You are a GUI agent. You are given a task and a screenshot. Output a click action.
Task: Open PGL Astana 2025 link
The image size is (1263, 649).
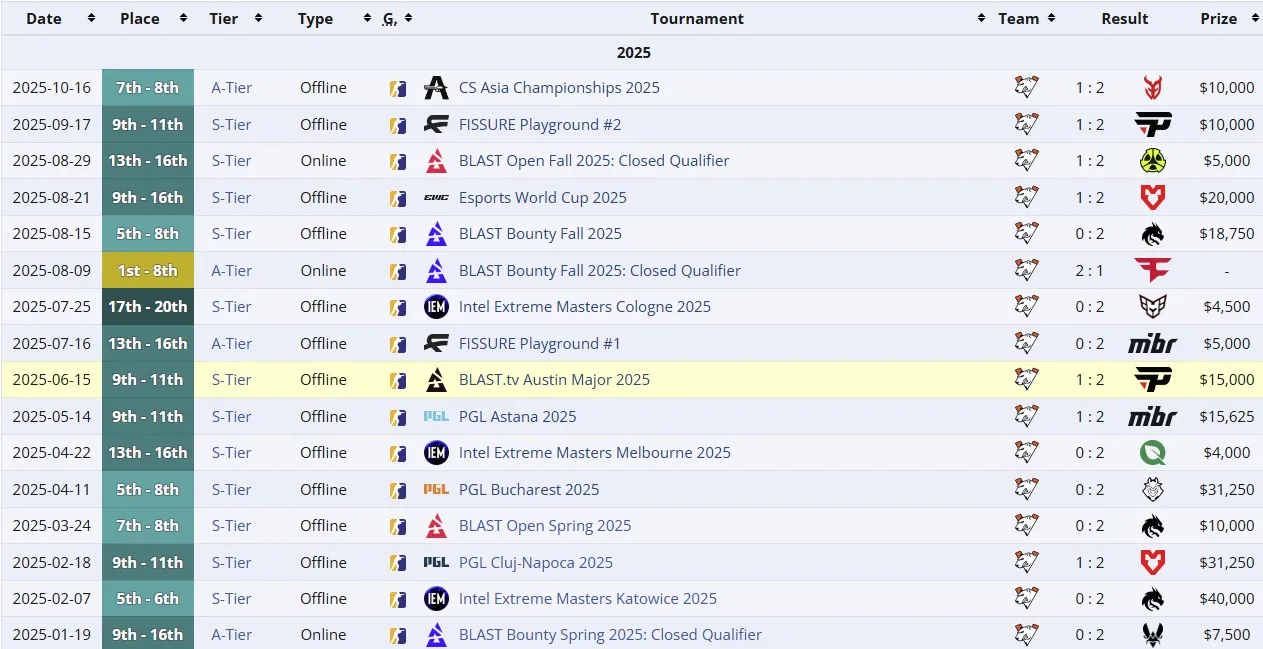click(x=518, y=416)
